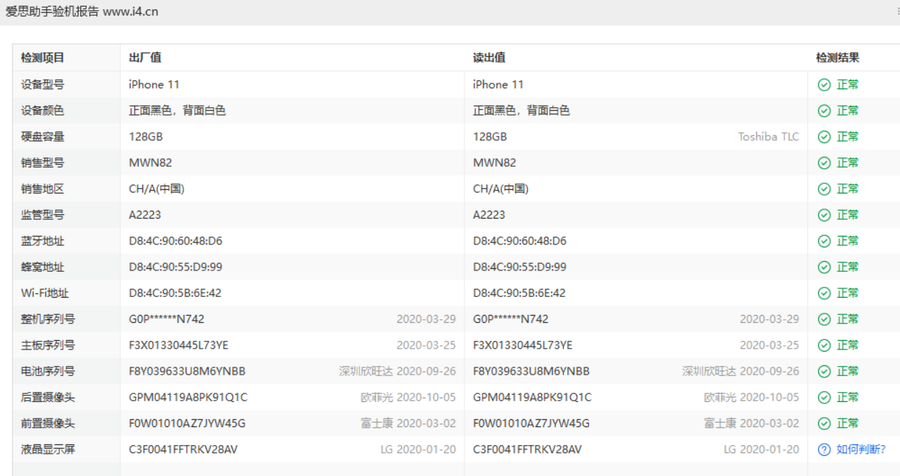Viewport: 900px width, 476px height.
Task: Click factory value MWN82
Action: coord(150,162)
